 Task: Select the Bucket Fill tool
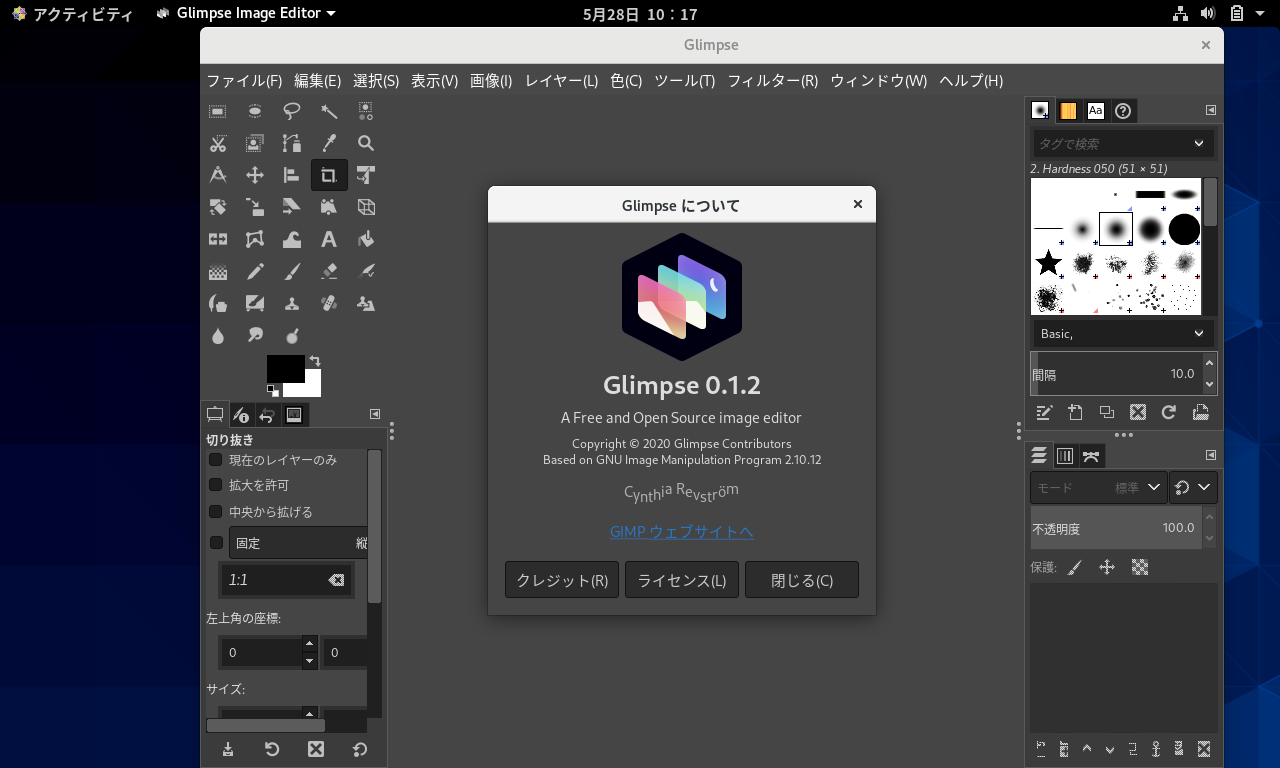coord(366,239)
